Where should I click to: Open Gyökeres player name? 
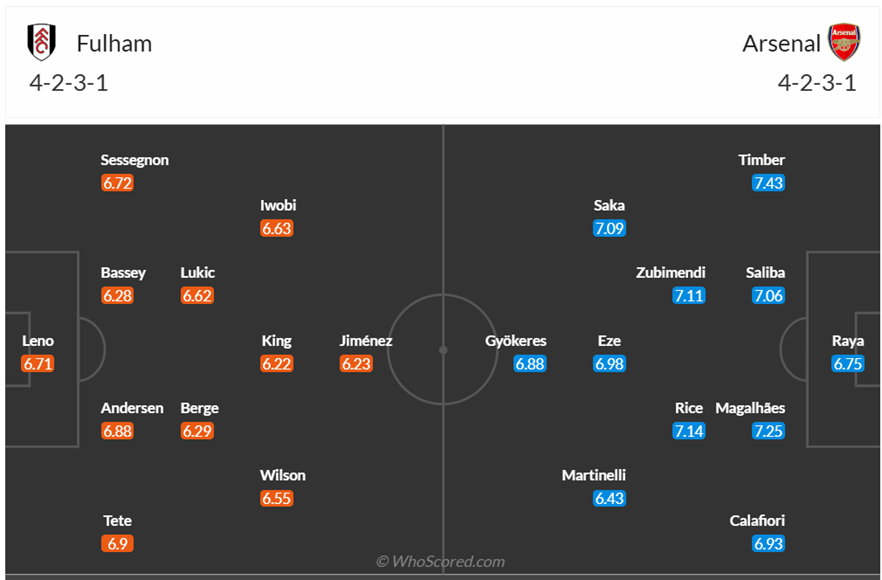pyautogui.click(x=516, y=341)
